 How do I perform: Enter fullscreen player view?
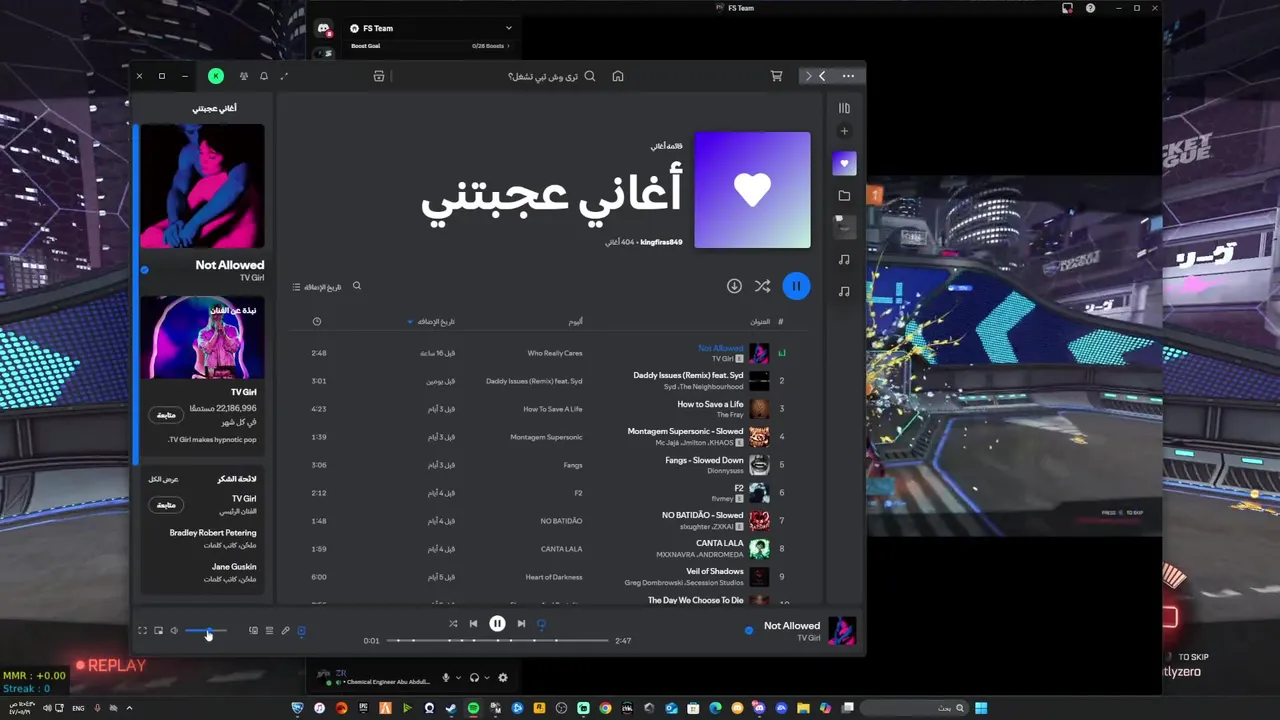(142, 631)
